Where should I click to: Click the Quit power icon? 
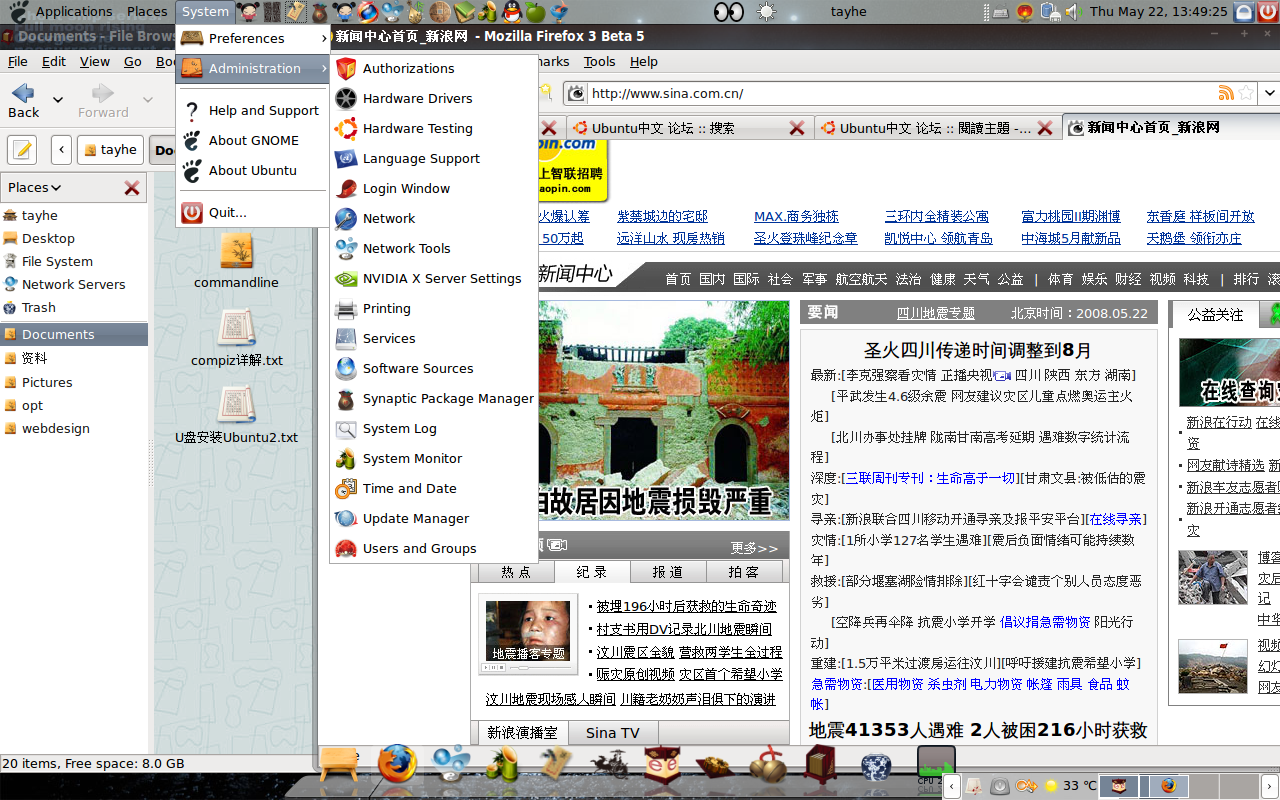pyautogui.click(x=192, y=212)
